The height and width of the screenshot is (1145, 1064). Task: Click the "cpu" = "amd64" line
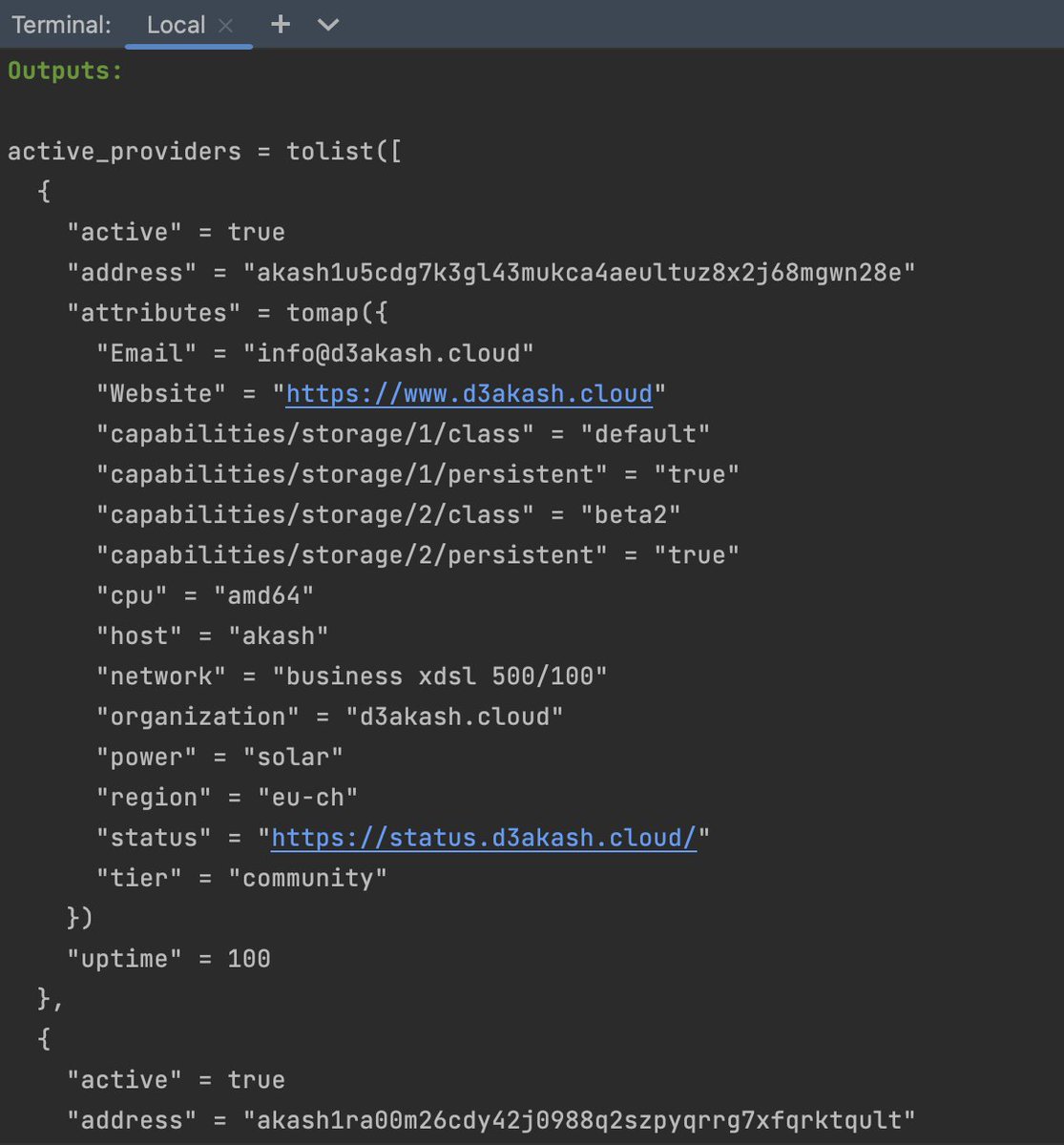coord(205,595)
